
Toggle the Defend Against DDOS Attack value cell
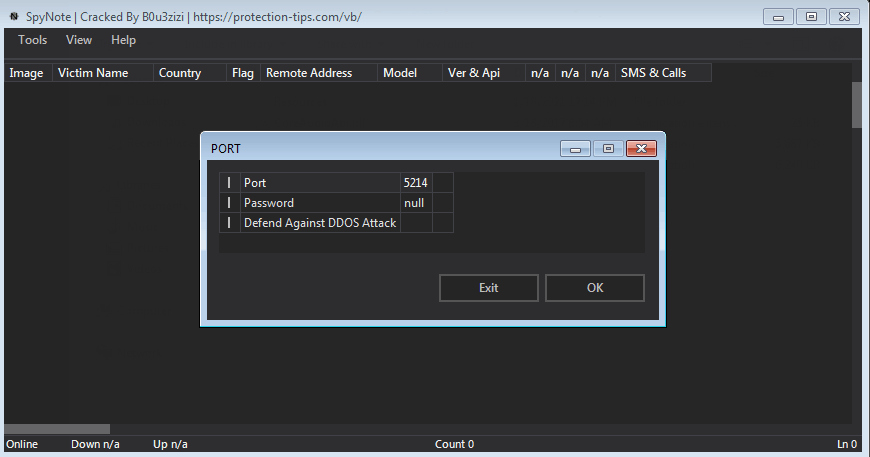pyautogui.click(x=416, y=222)
